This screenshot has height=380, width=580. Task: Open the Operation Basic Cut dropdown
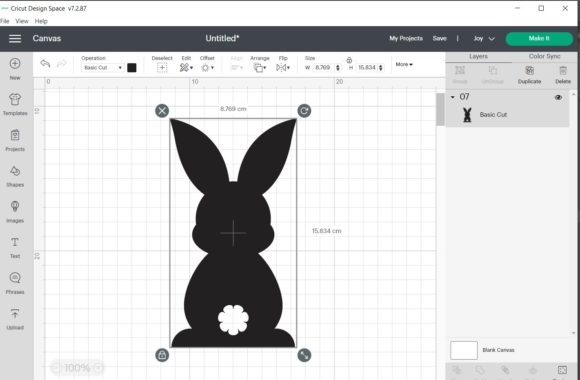click(x=102, y=68)
